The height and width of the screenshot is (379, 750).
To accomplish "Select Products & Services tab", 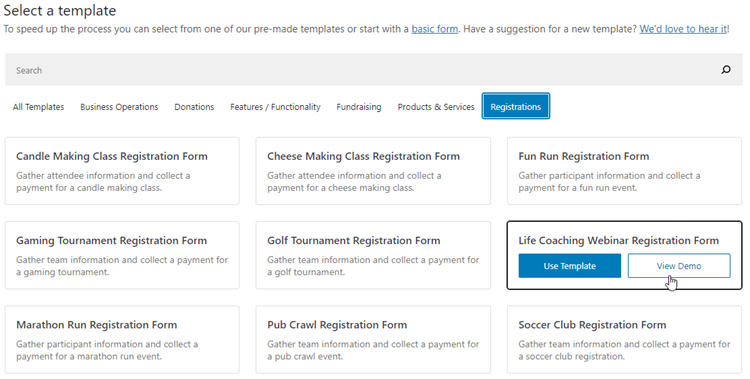I will click(x=436, y=107).
